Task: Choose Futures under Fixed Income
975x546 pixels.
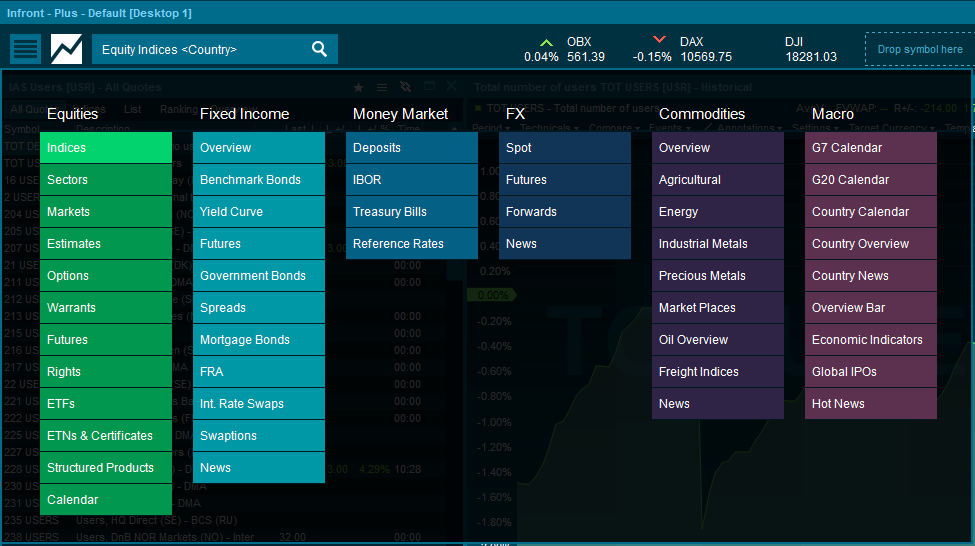Action: pyautogui.click(x=259, y=244)
